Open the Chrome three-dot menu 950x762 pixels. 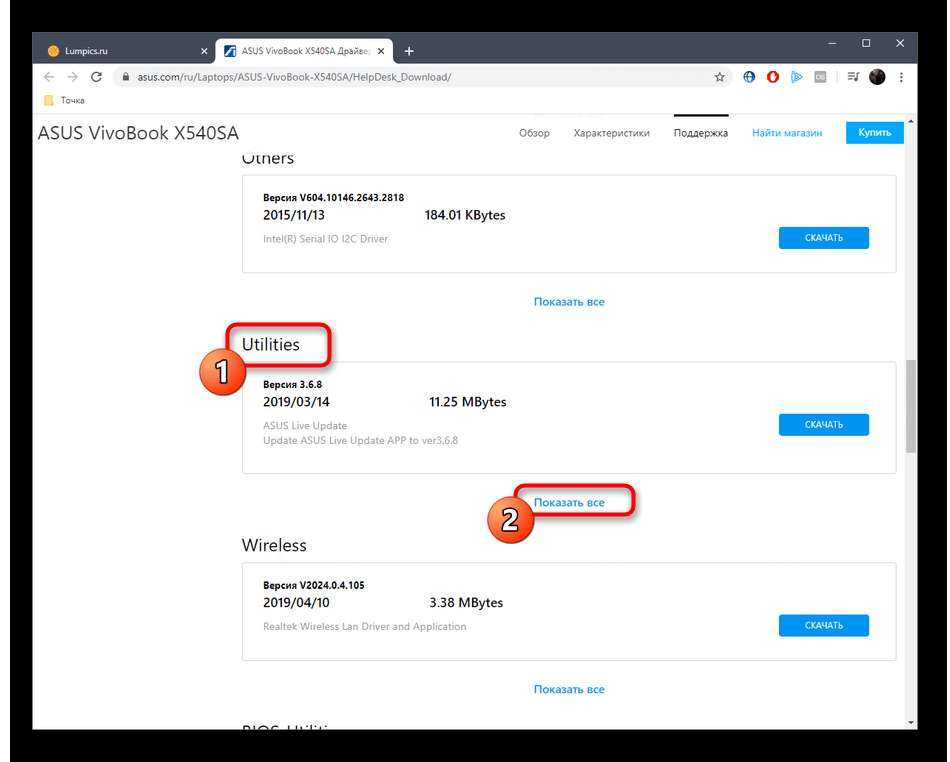(901, 77)
